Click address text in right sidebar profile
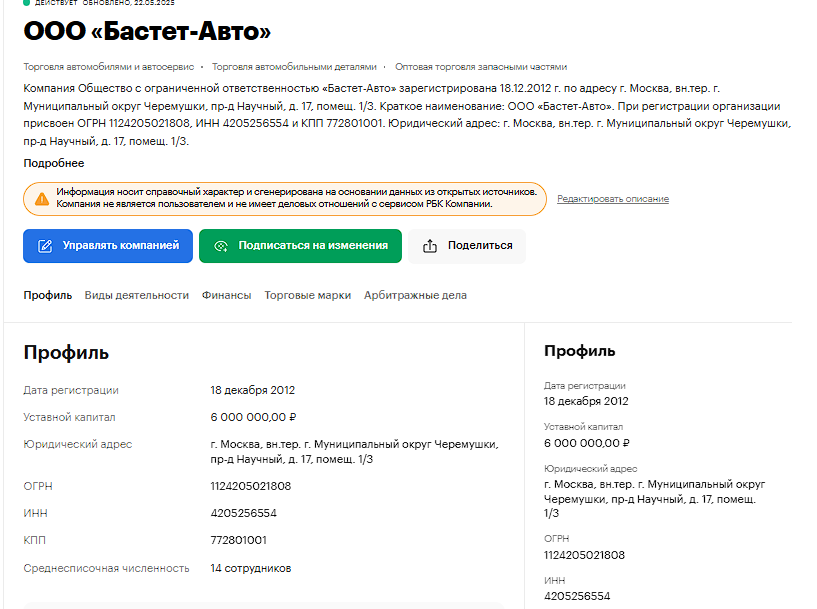 point(654,499)
